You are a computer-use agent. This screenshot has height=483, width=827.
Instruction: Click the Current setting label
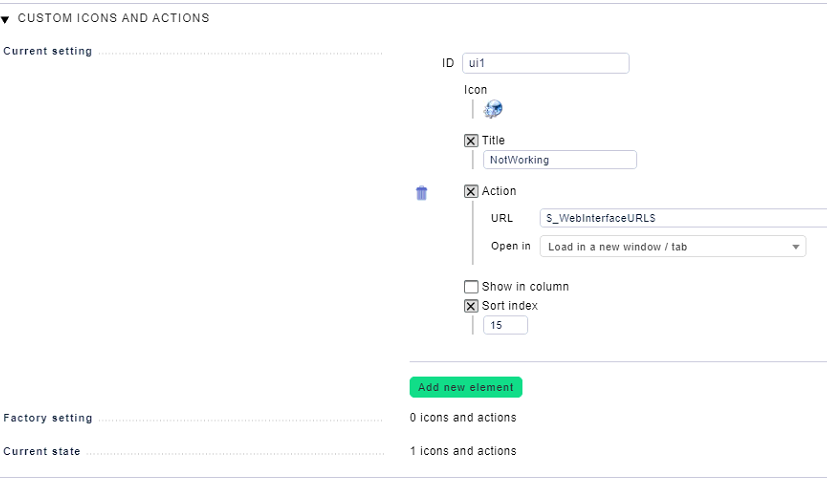[48, 51]
